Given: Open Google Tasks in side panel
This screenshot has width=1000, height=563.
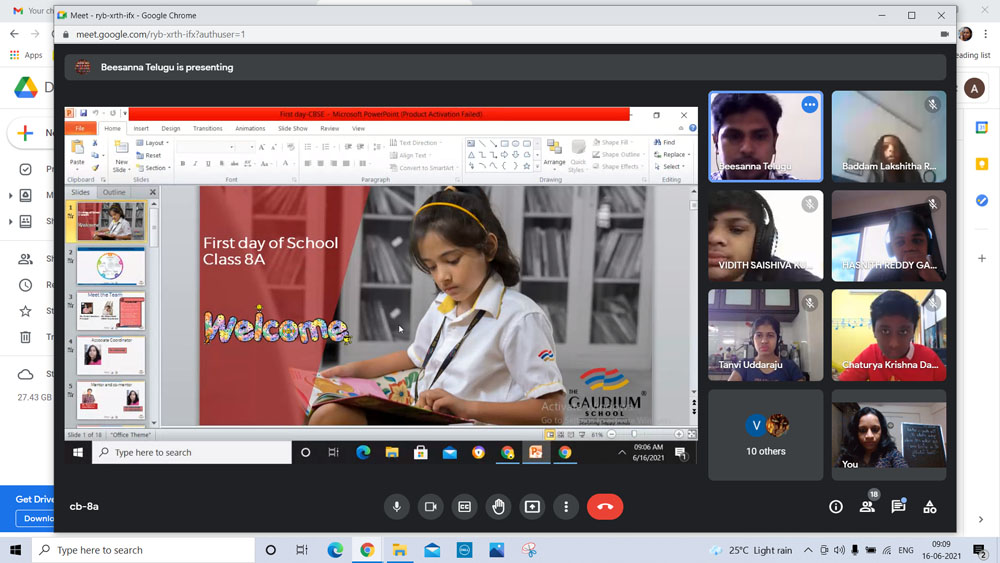Looking at the screenshot, I should [x=982, y=201].
